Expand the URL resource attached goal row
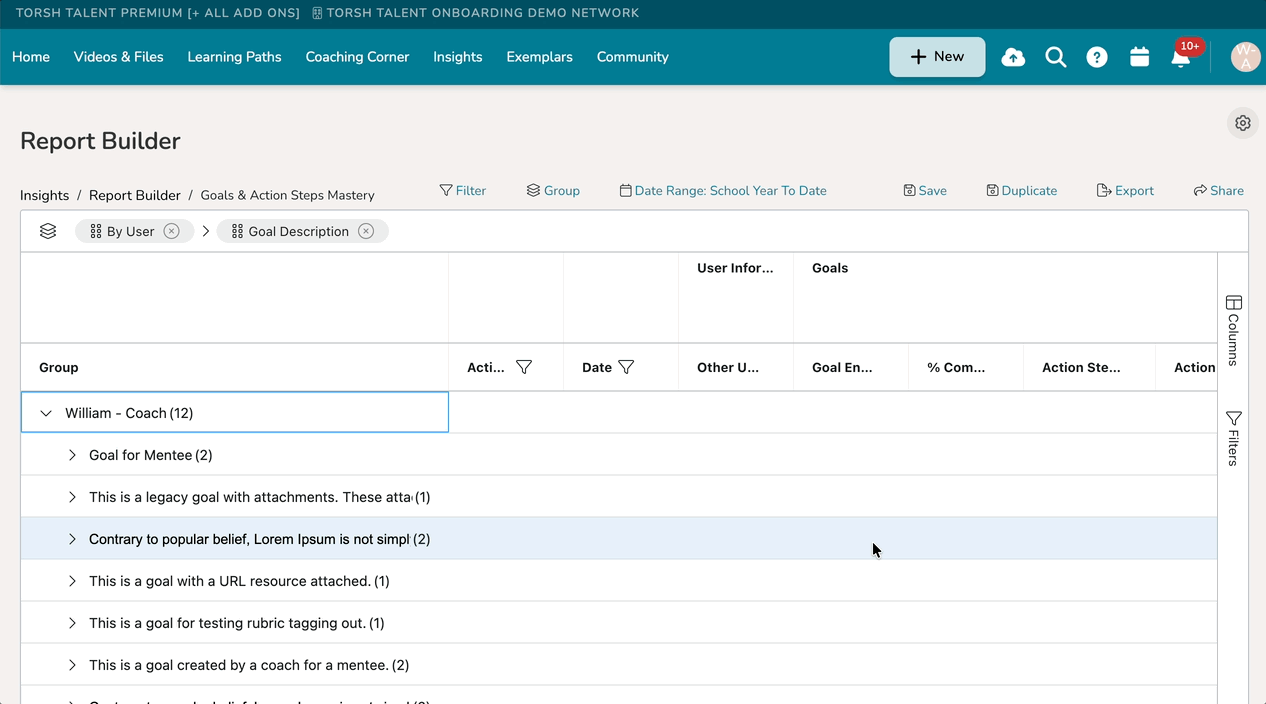1266x704 pixels. (x=72, y=581)
